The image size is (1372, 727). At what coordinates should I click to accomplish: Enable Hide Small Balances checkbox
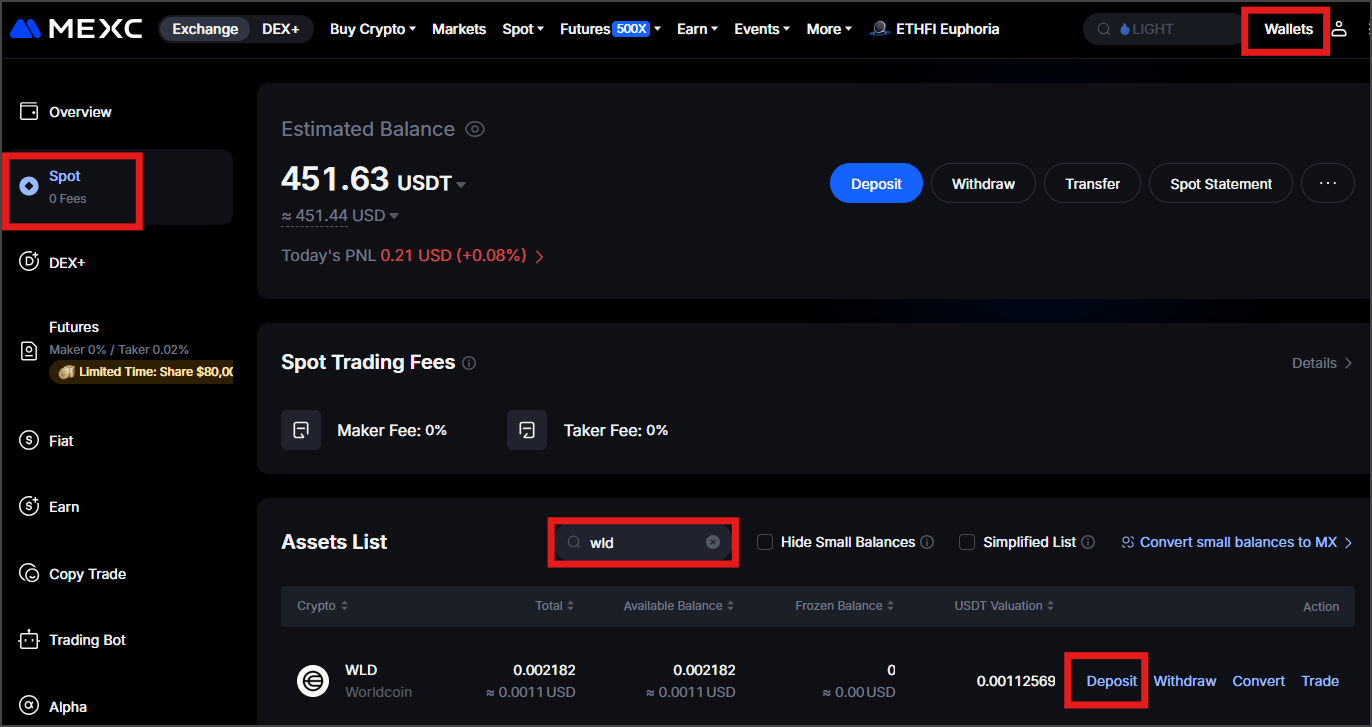click(x=765, y=542)
